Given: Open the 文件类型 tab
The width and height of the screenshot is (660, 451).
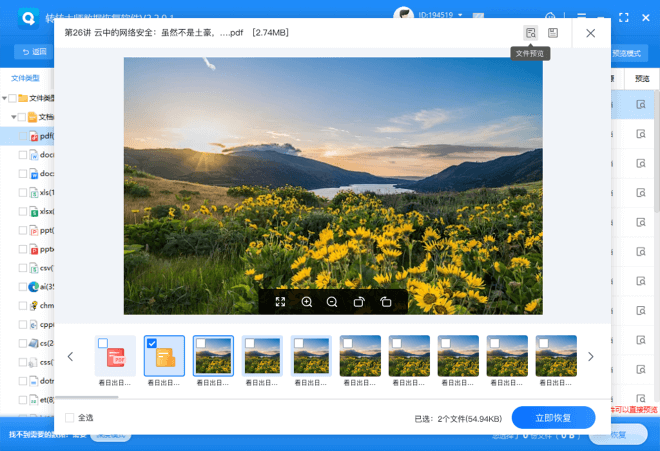Looking at the screenshot, I should 25,78.
